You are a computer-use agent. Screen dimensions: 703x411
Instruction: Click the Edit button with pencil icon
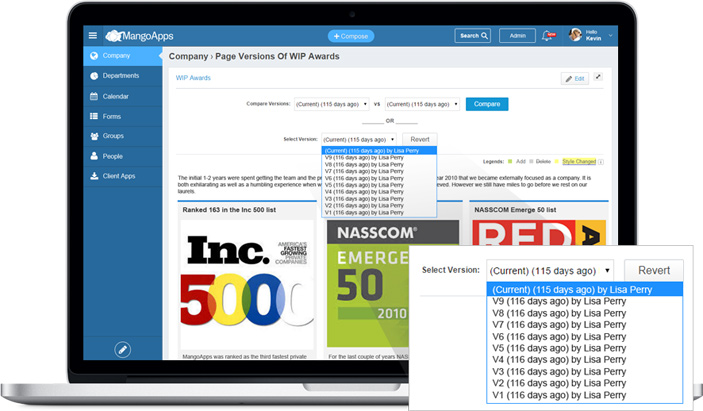click(x=574, y=79)
